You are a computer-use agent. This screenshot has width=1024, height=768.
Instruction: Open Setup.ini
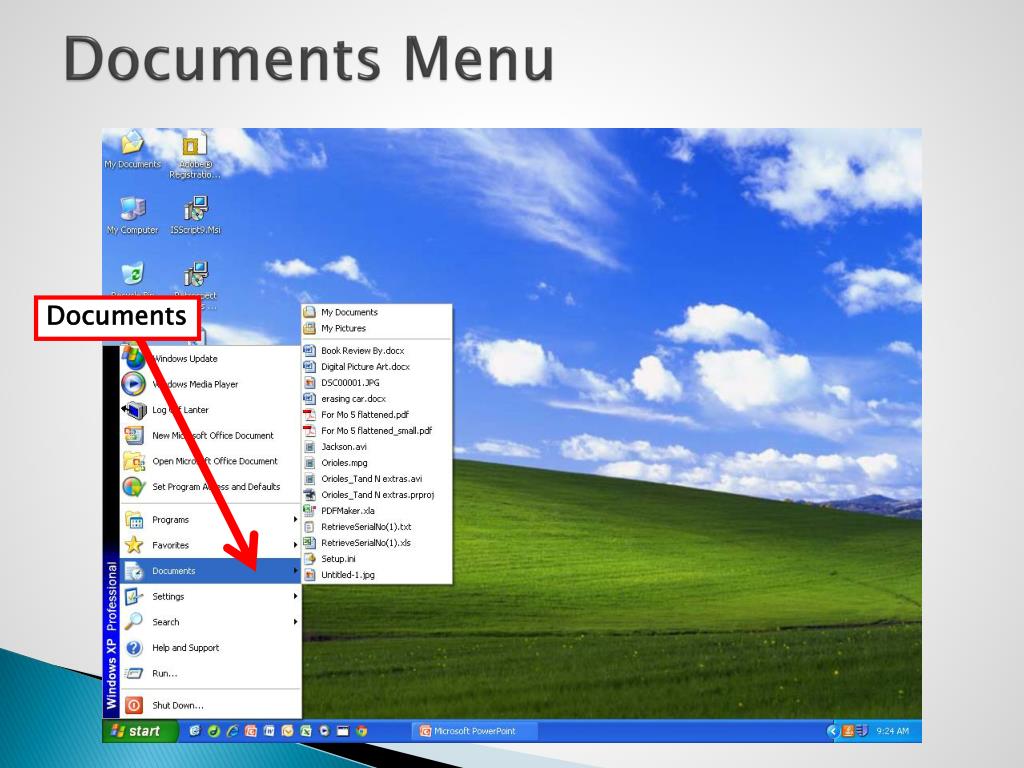[x=377, y=558]
